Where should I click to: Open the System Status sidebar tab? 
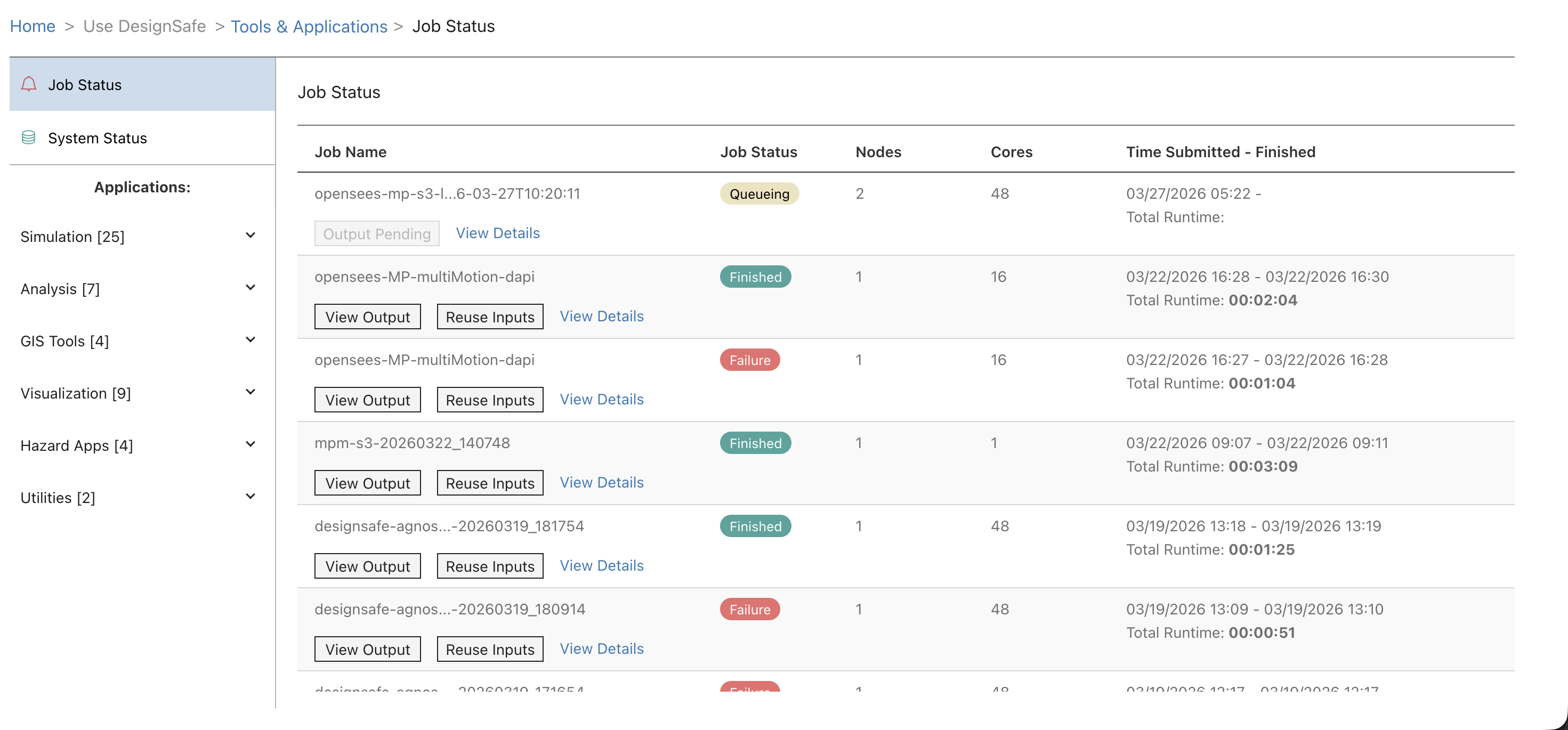click(142, 137)
